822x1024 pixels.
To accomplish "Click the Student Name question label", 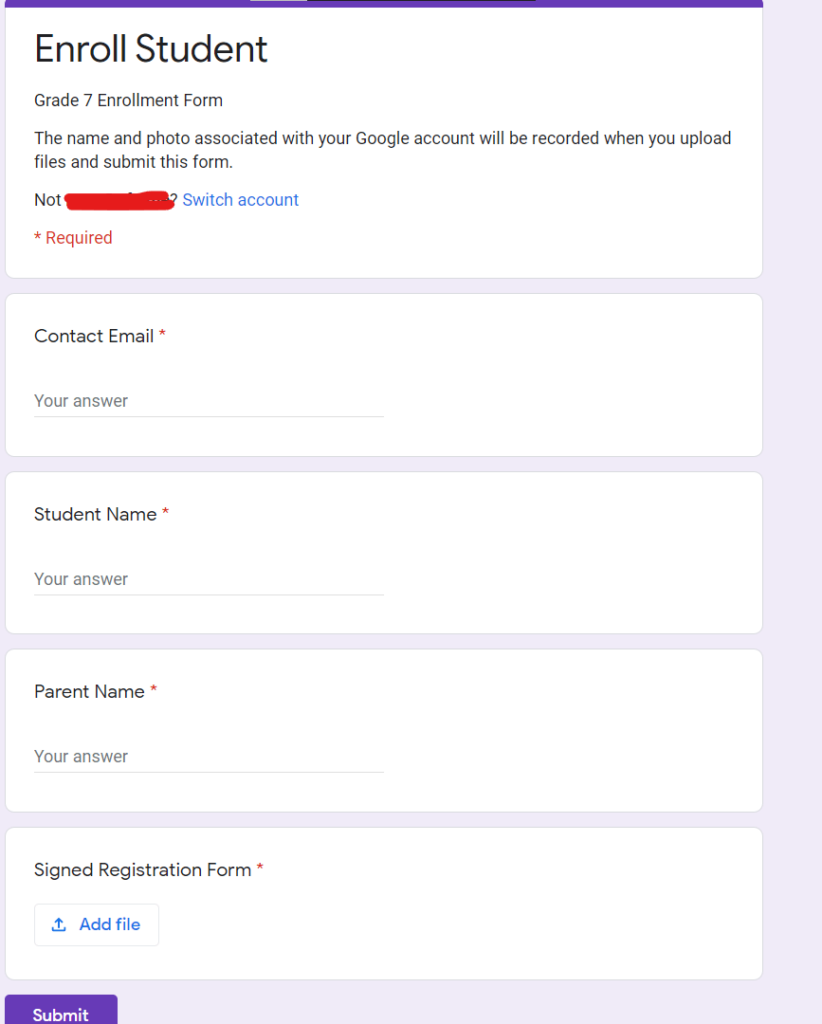I will click(x=96, y=514).
